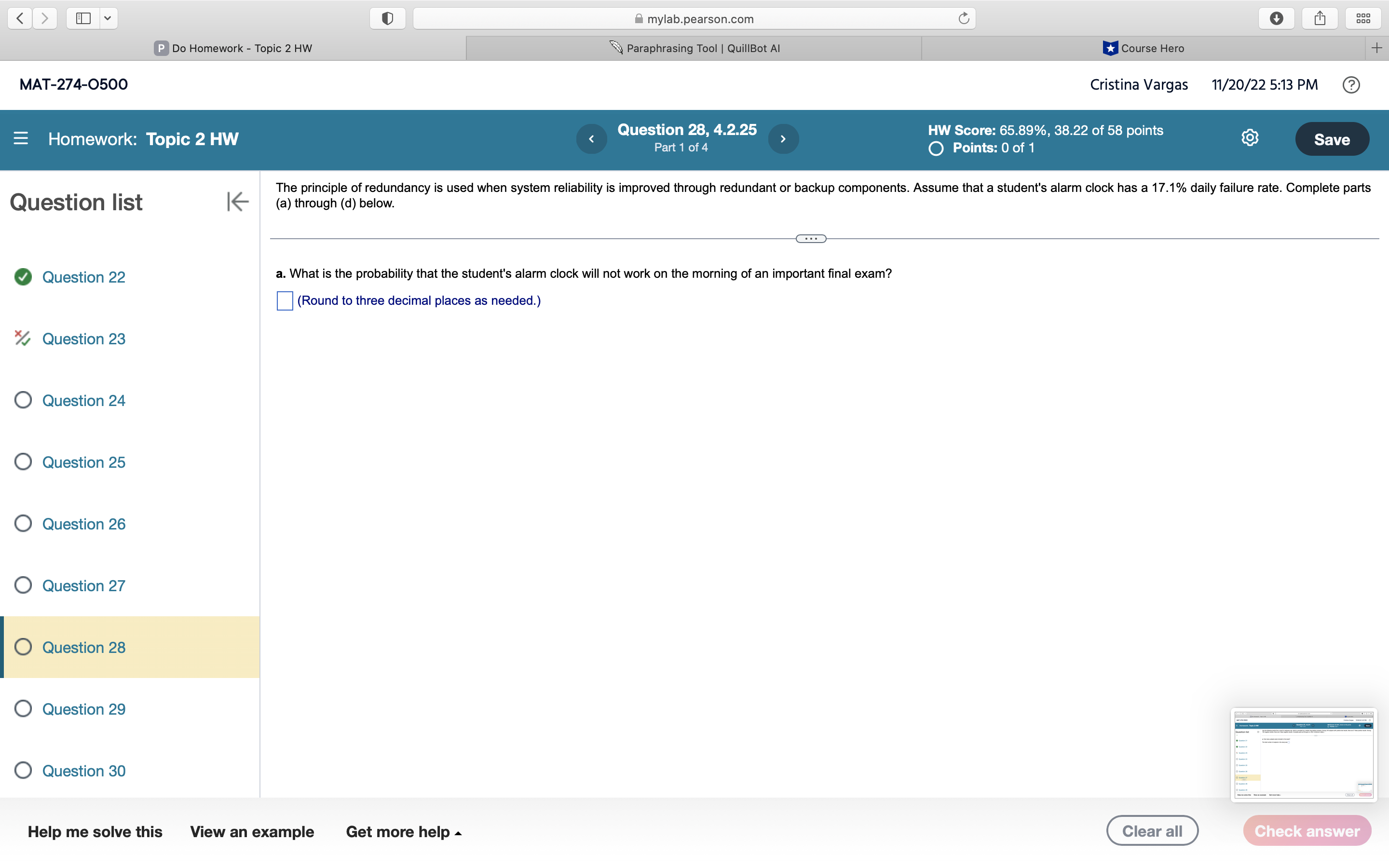Go to previous question arrow
Screen dimensions: 1389x868
point(591,139)
